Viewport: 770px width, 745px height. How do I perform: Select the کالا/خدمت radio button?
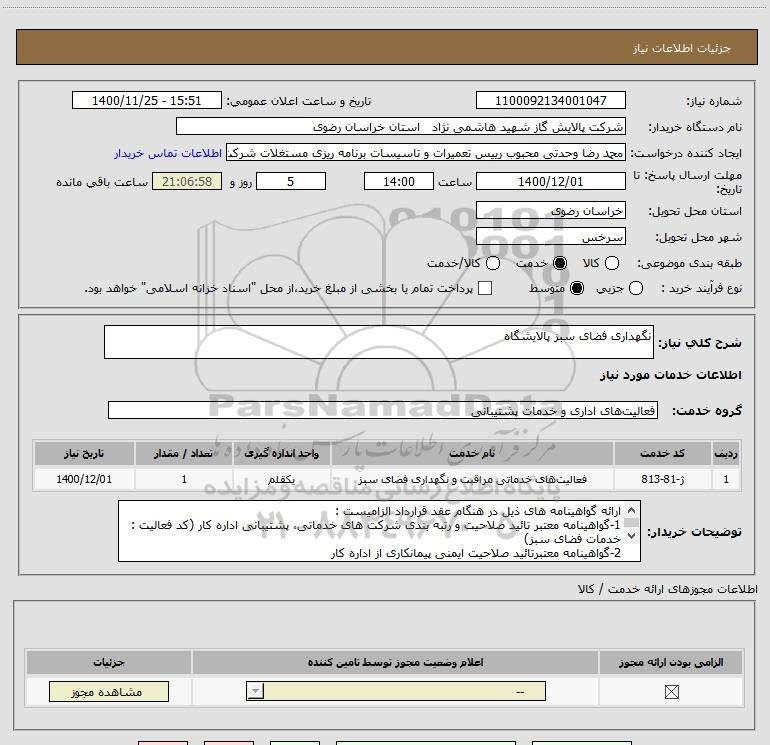tap(493, 263)
